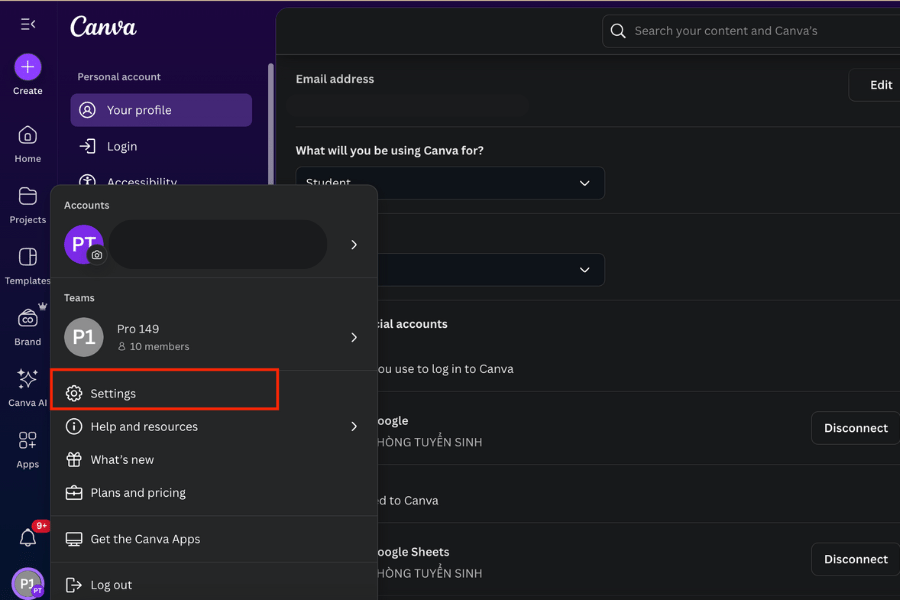
Task: Open Accessibility settings tab
Action: tap(161, 179)
